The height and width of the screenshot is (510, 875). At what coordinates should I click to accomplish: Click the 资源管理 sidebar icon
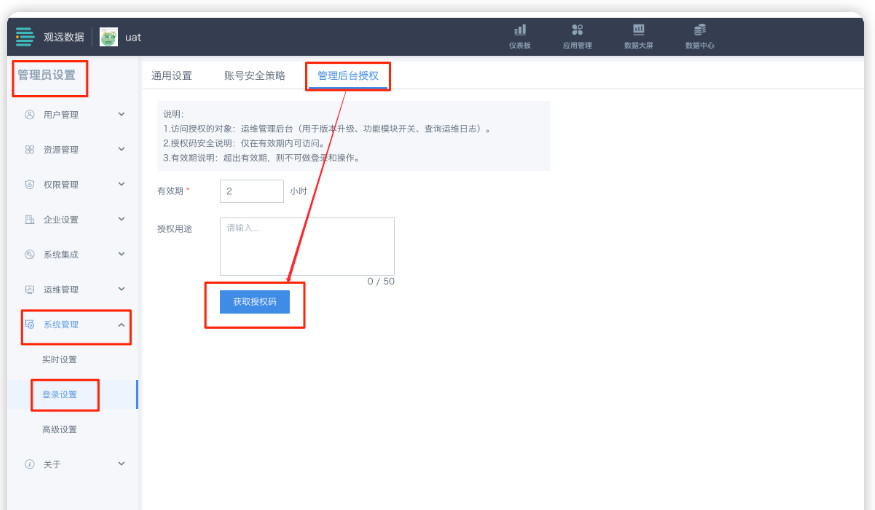click(x=30, y=150)
